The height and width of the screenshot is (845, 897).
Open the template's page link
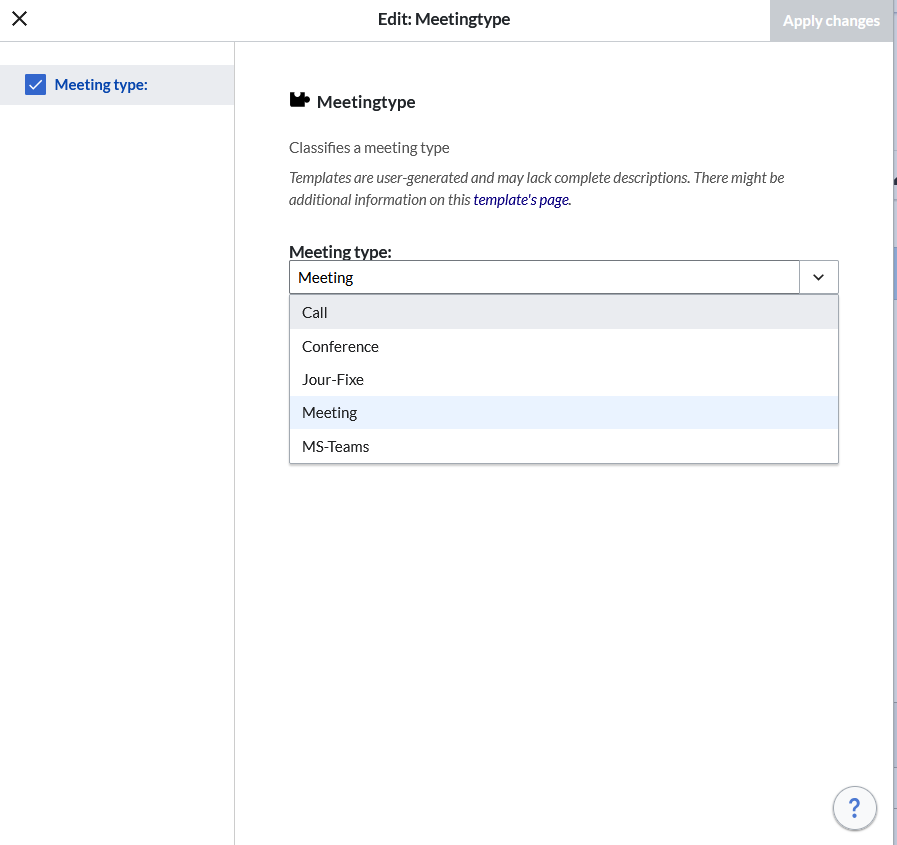click(x=520, y=200)
